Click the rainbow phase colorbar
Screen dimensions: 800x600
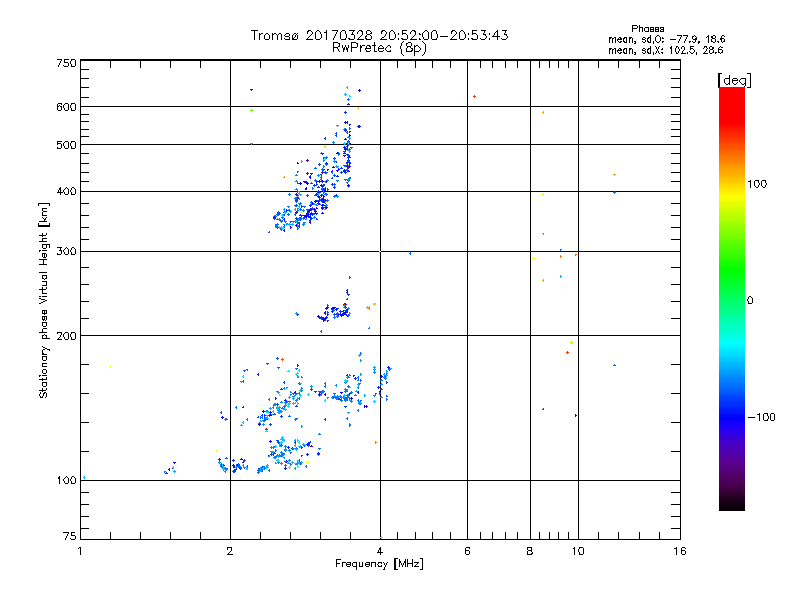(x=732, y=298)
